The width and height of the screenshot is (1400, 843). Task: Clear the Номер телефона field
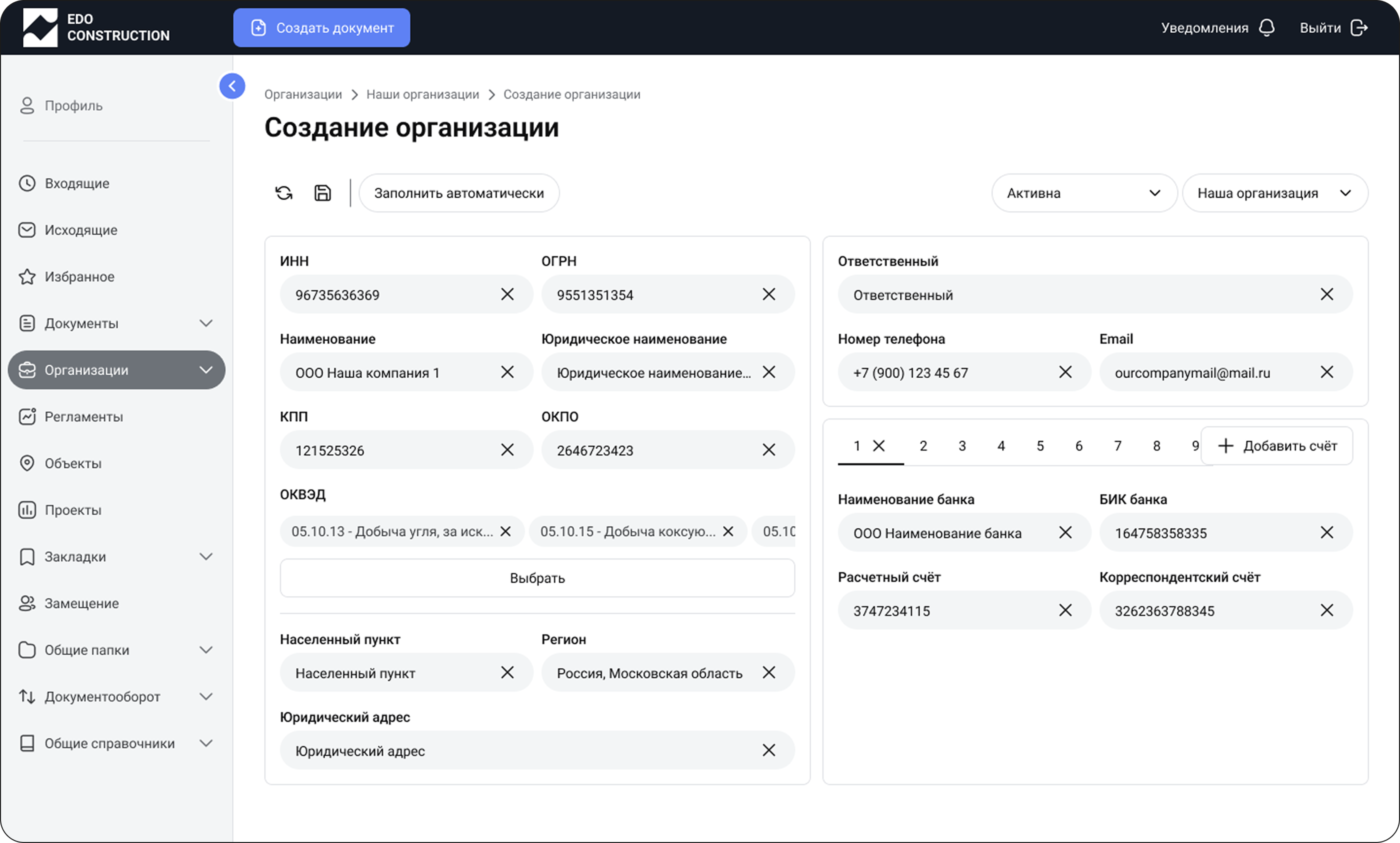(x=1065, y=372)
